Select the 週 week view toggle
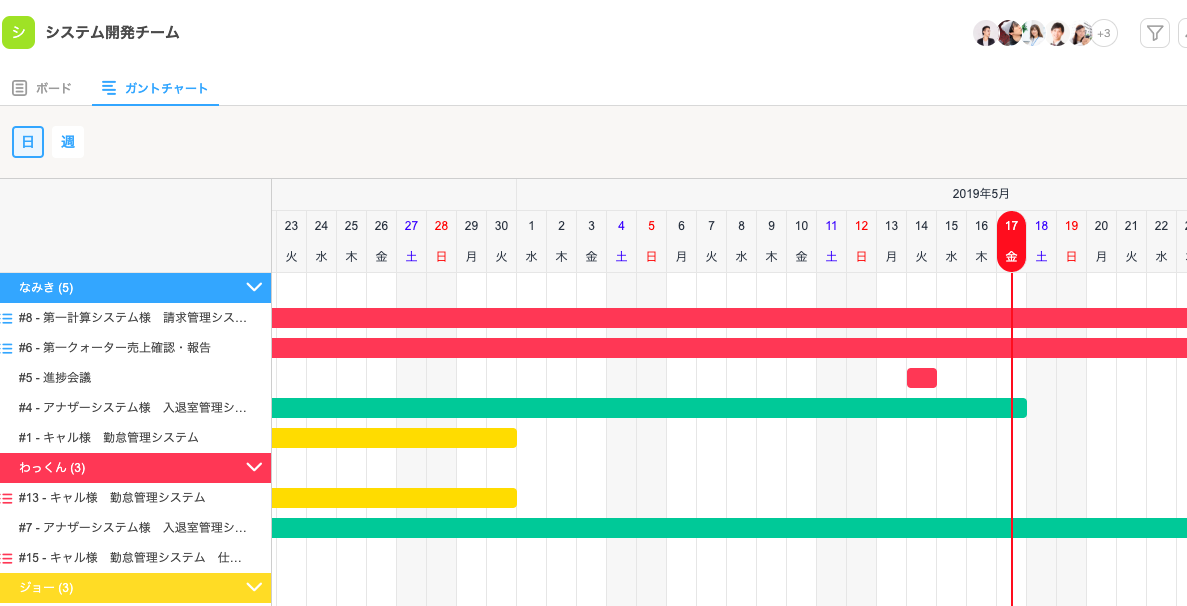Viewport: 1187px width, 606px height. click(68, 142)
